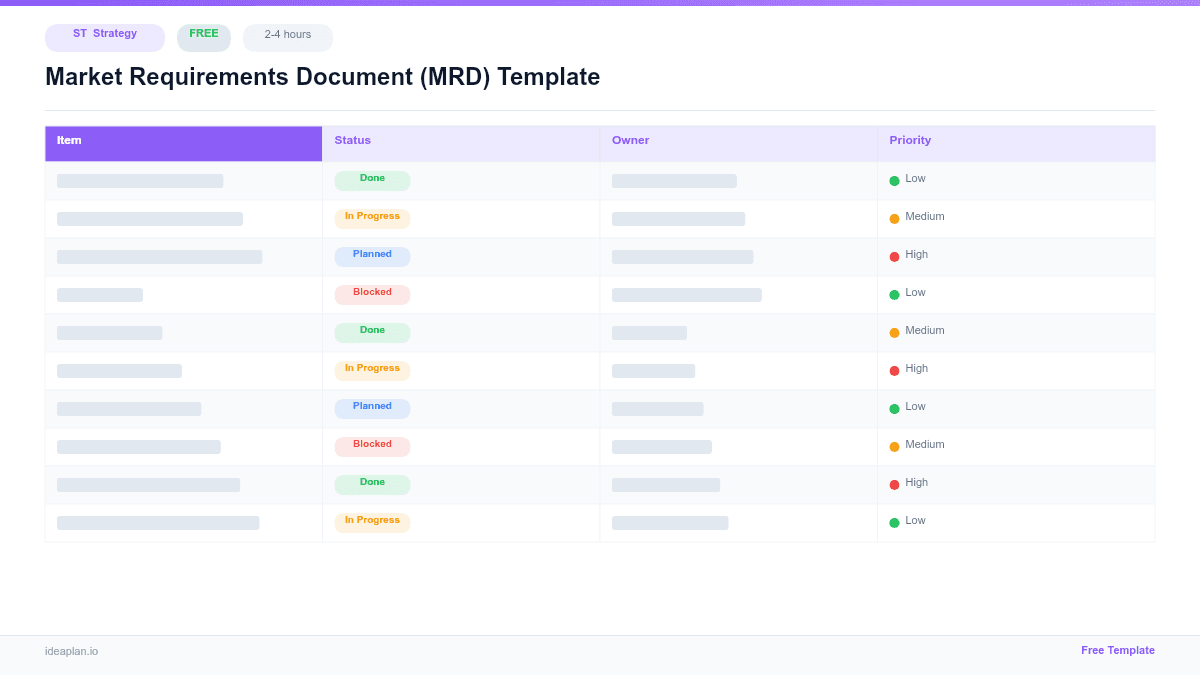Viewport: 1200px width, 675px height.
Task: Open the Free Template link
Action: pyautogui.click(x=1118, y=650)
